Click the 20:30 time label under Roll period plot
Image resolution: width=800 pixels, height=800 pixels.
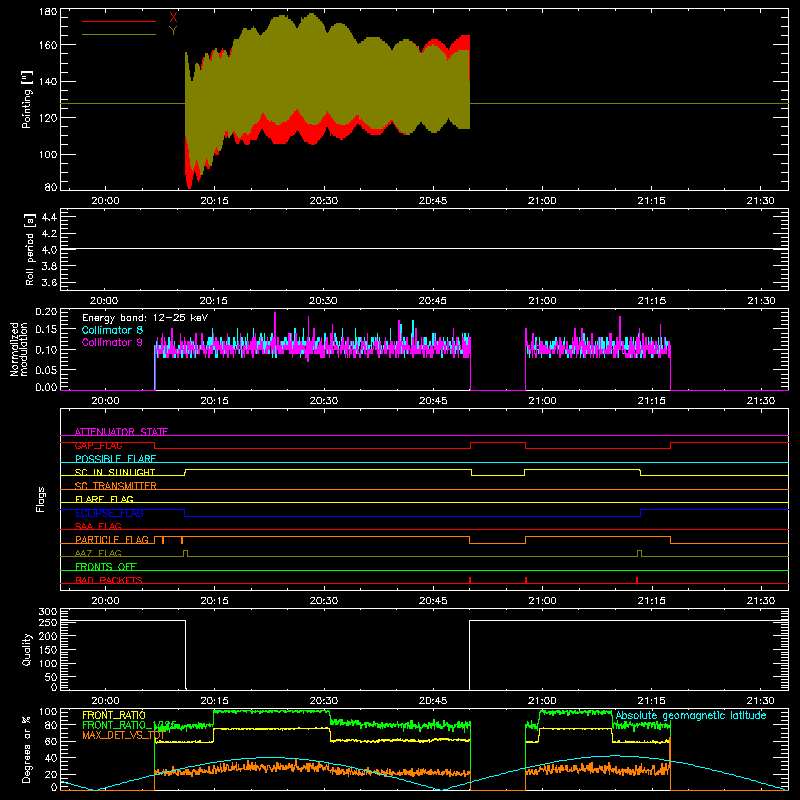(x=323, y=301)
